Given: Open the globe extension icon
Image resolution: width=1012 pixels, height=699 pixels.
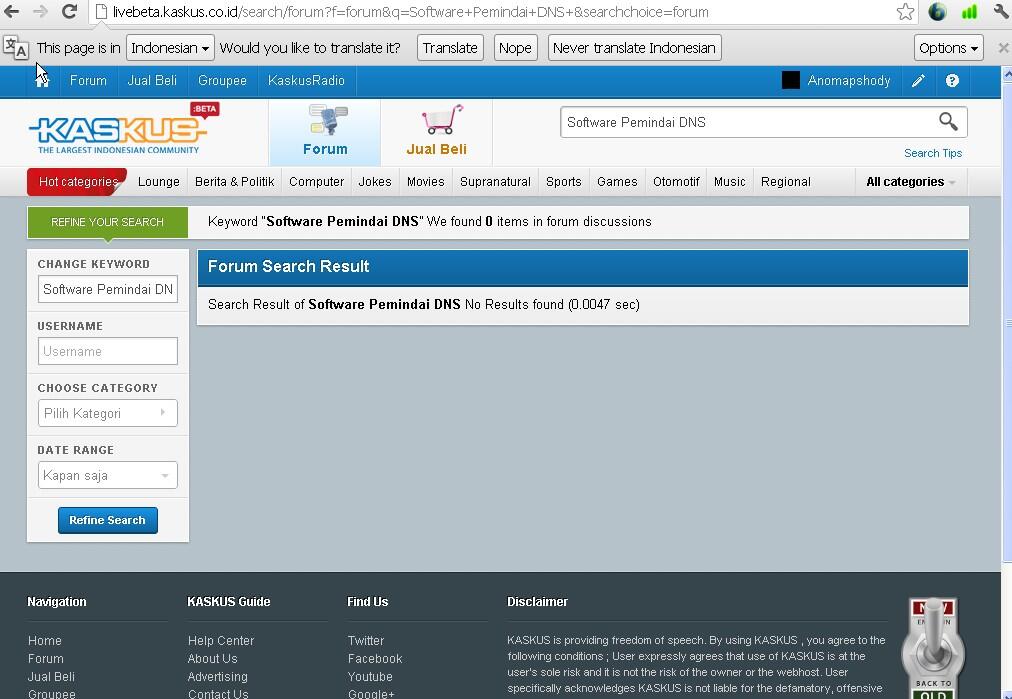Looking at the screenshot, I should click(x=937, y=12).
